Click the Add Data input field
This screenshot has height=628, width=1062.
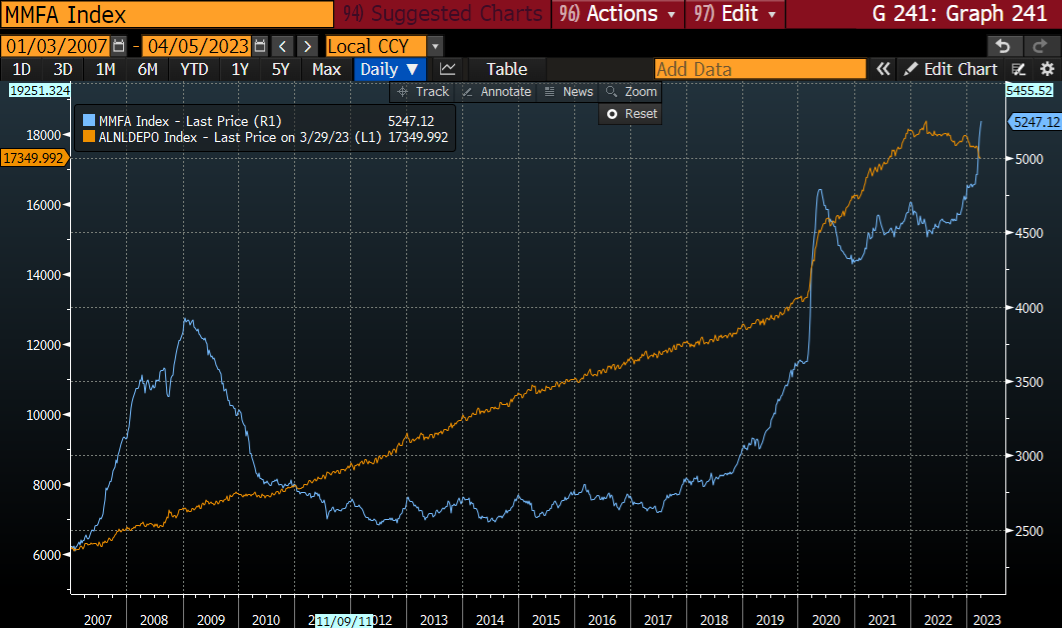759,69
